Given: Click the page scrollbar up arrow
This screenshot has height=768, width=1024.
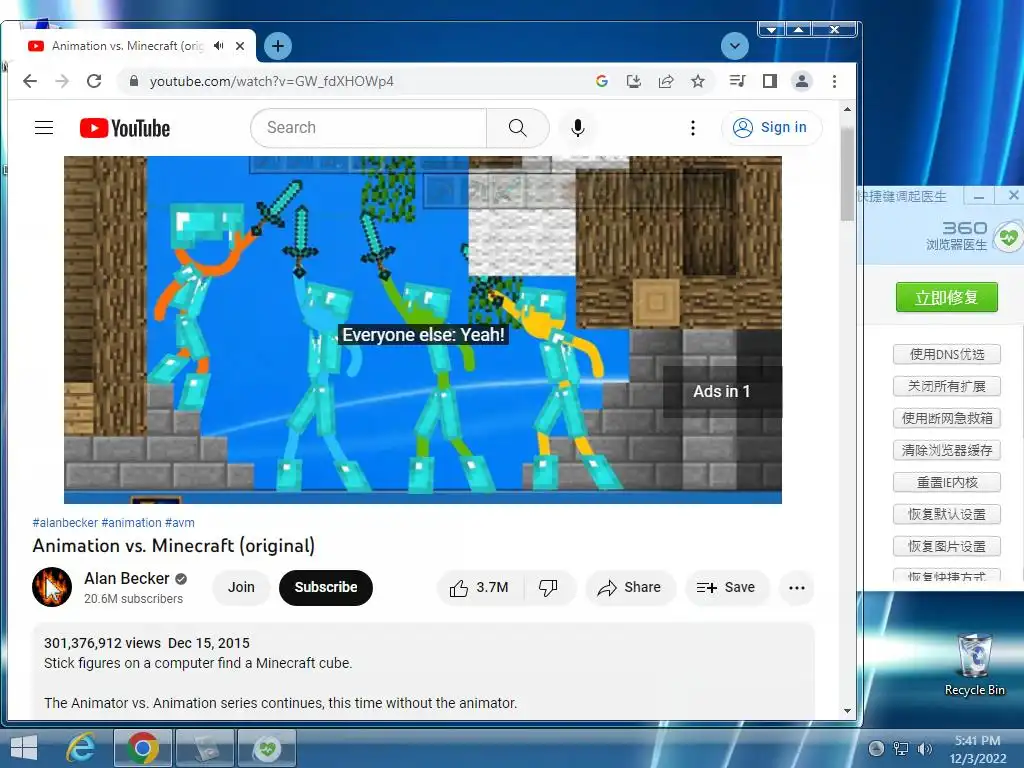Looking at the screenshot, I should pyautogui.click(x=847, y=110).
